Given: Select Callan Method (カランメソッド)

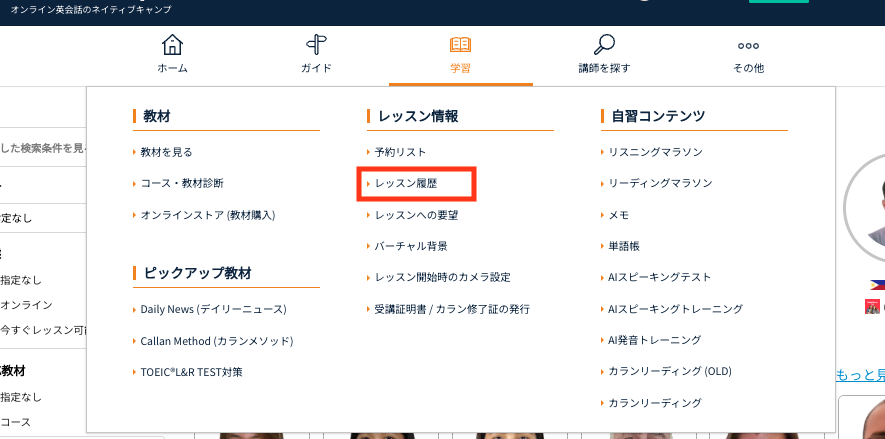Looking at the screenshot, I should (216, 341).
